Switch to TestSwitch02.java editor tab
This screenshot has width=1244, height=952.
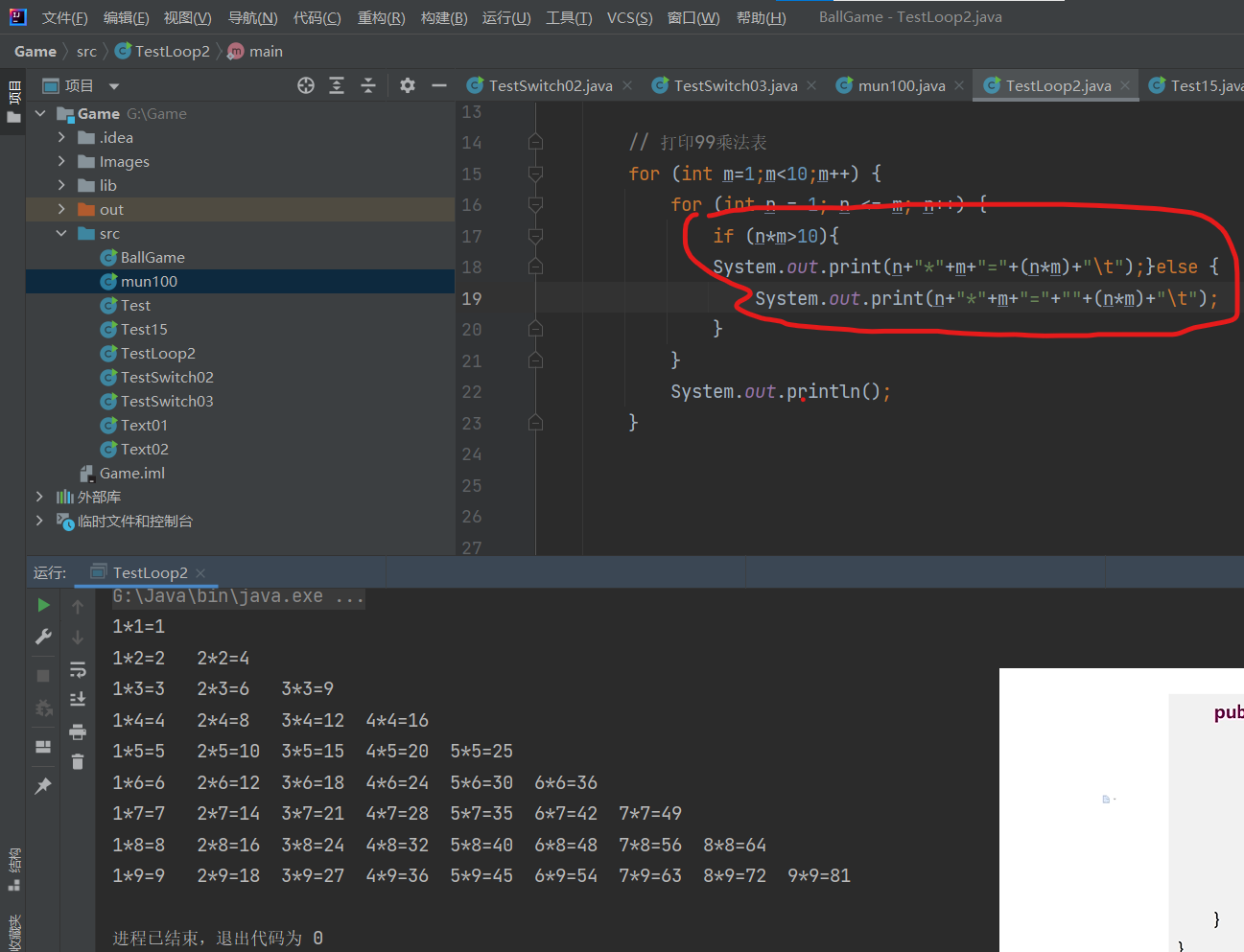pos(551,85)
